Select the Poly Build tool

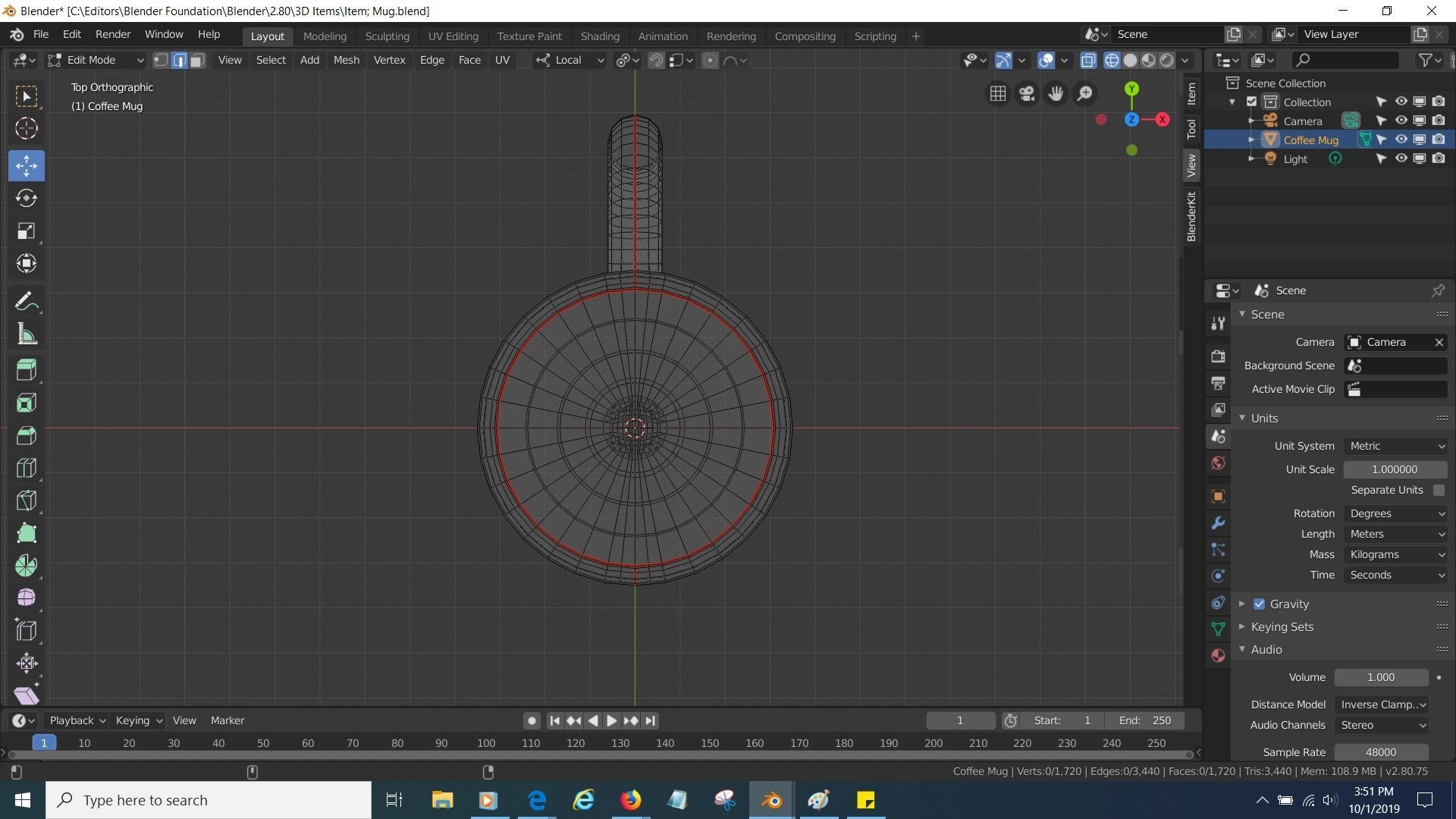[x=27, y=533]
